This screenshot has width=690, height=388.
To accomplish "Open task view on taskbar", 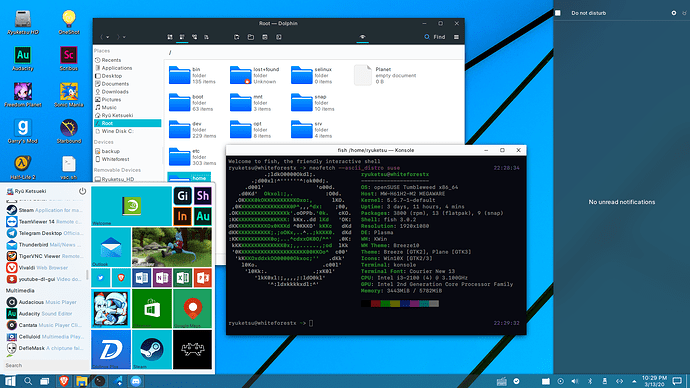I will [44, 381].
